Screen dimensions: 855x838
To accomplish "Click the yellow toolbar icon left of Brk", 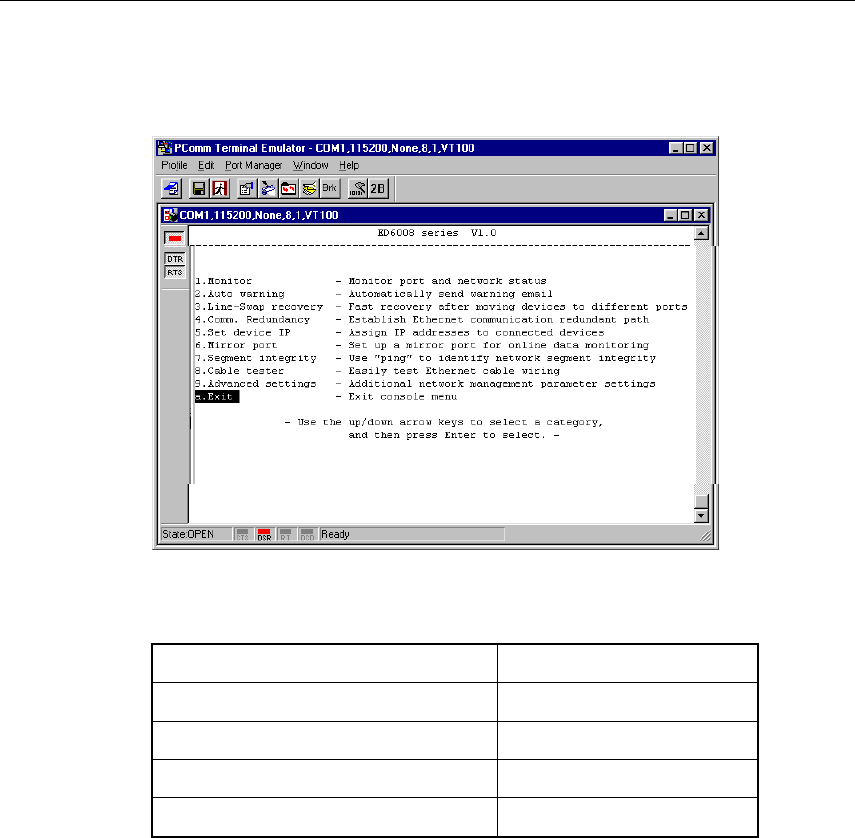I will [309, 189].
